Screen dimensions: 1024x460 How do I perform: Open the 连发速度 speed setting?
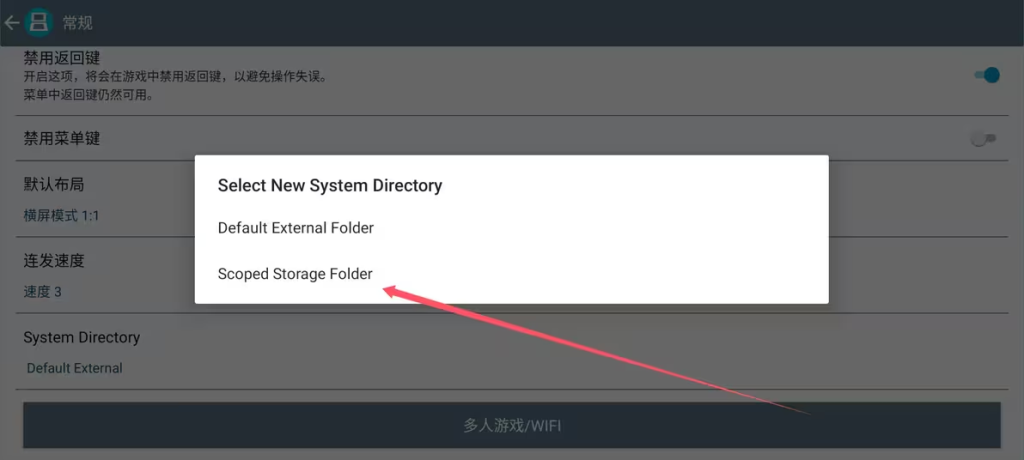tap(54, 261)
